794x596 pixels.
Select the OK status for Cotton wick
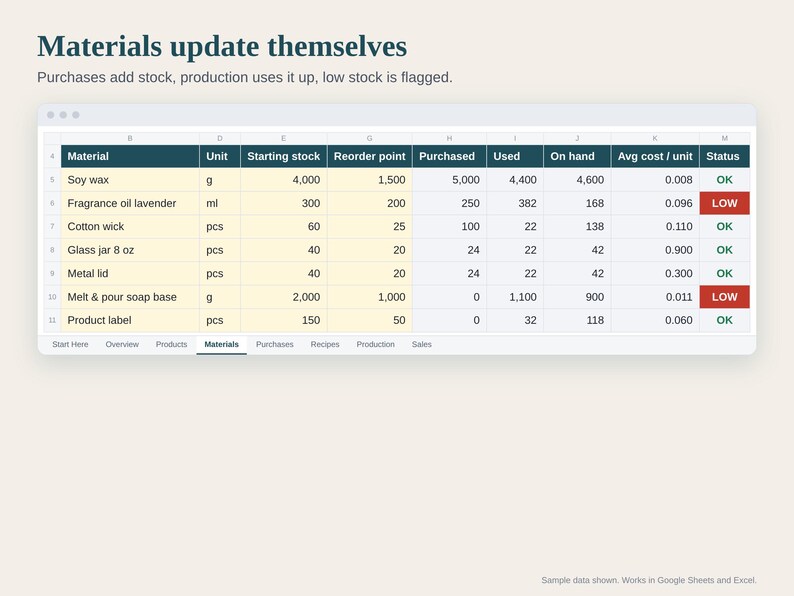point(725,226)
